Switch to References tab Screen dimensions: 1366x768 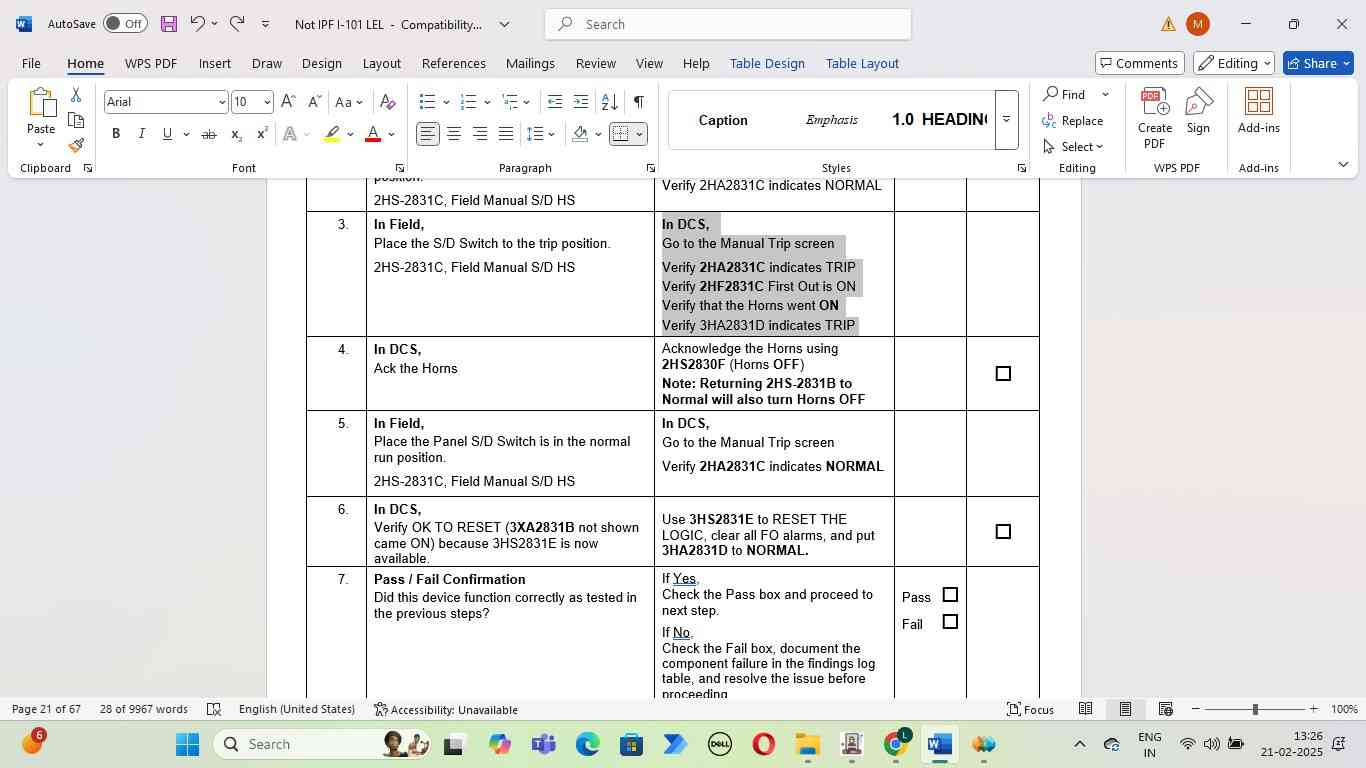tap(453, 63)
